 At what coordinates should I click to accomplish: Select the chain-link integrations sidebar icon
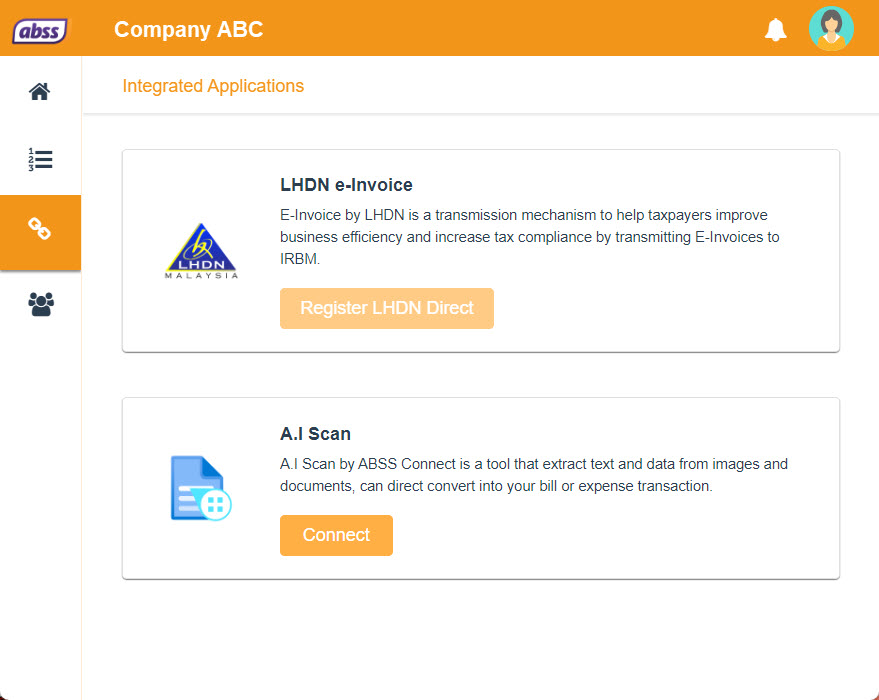(40, 230)
